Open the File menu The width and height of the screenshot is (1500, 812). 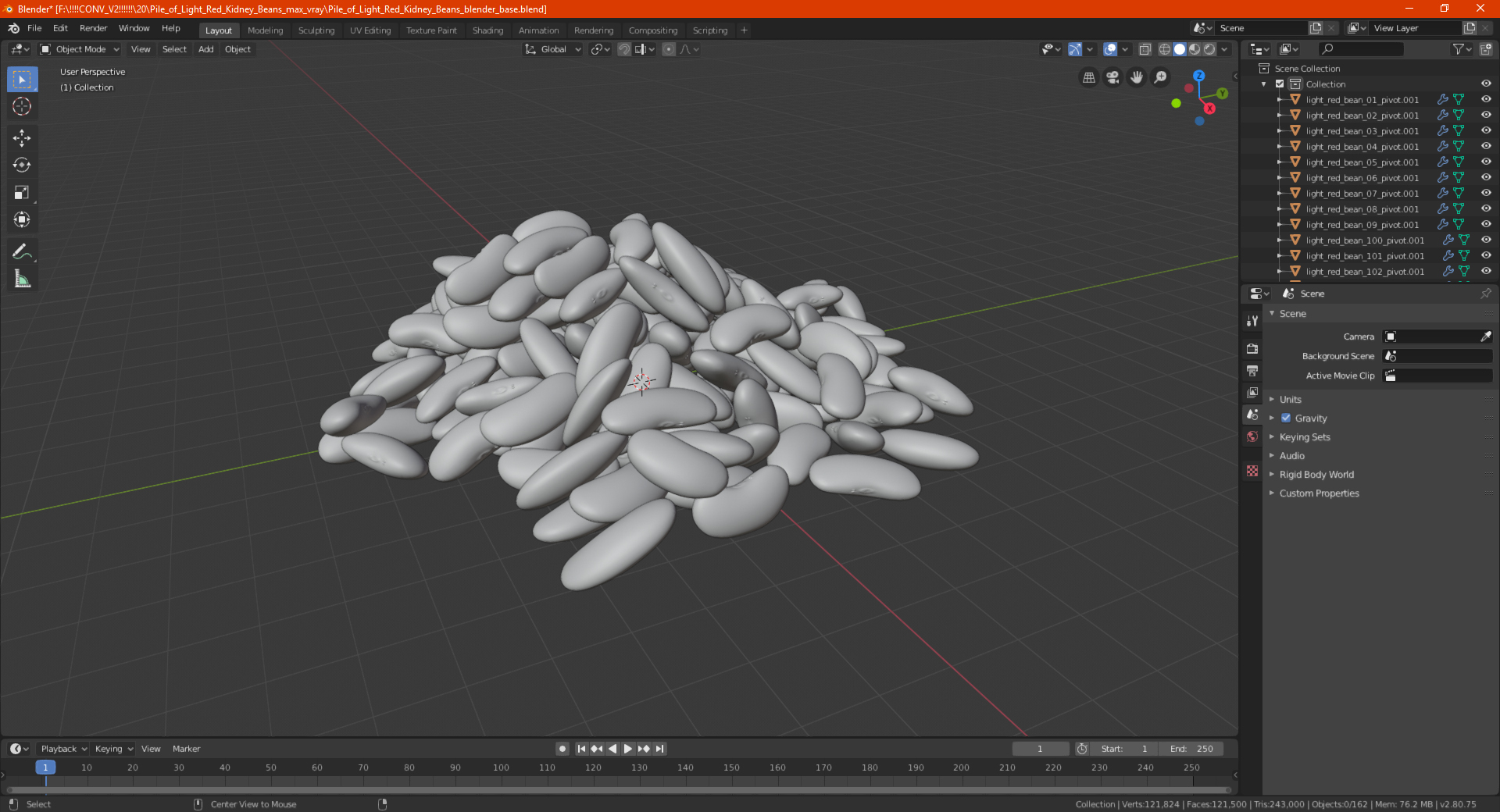coord(34,28)
